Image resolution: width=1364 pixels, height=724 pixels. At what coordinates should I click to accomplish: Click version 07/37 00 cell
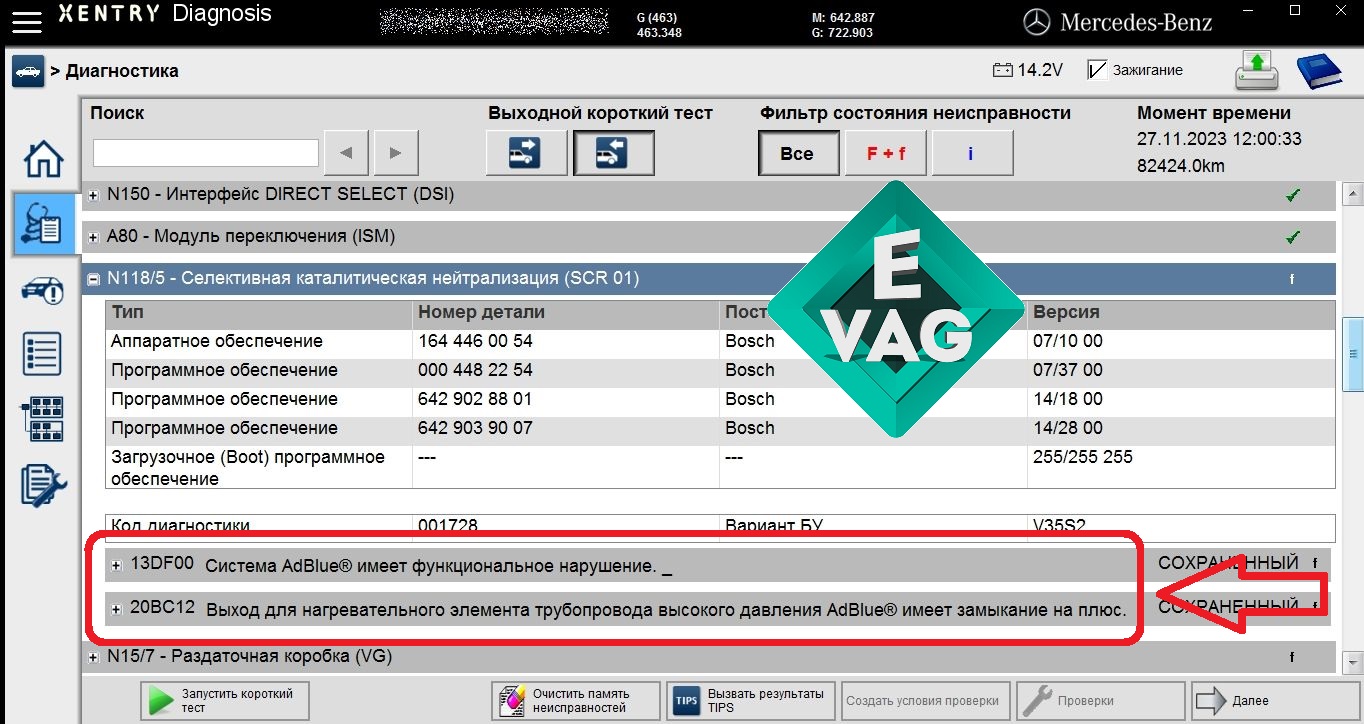[1068, 370]
